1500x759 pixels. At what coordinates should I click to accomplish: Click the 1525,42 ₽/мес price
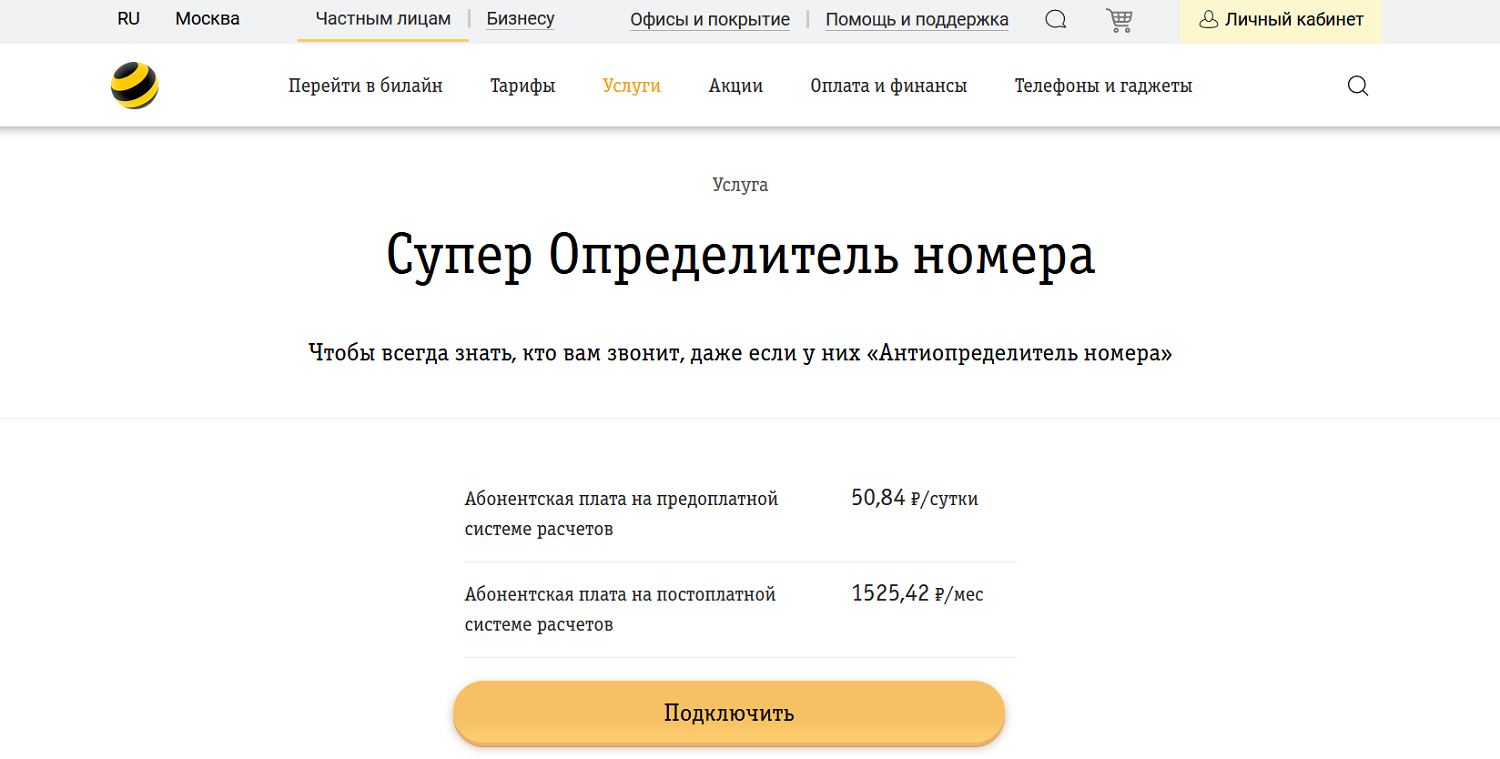[x=918, y=594]
